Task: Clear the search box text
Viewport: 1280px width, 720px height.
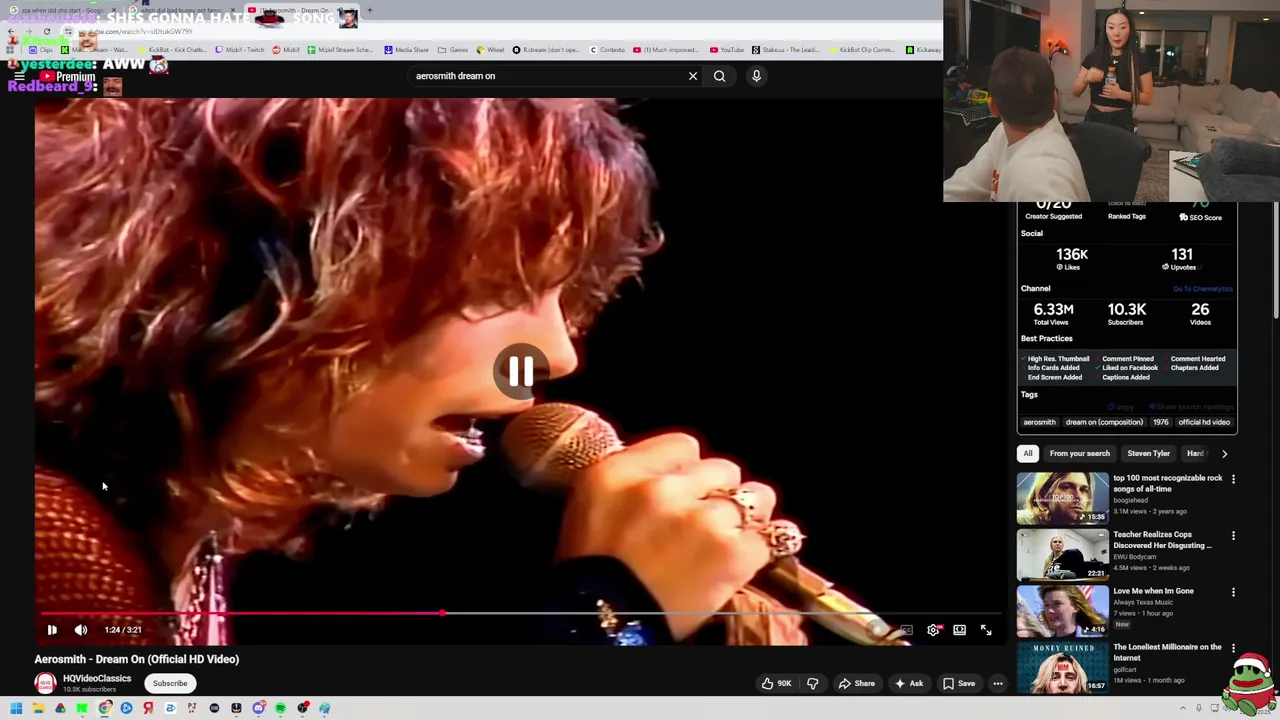Action: (x=692, y=76)
